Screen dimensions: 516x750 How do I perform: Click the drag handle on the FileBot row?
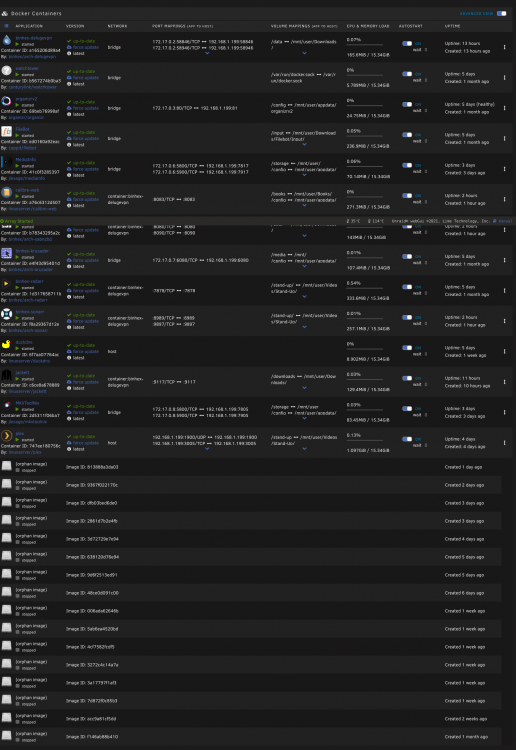pyautogui.click(x=505, y=139)
